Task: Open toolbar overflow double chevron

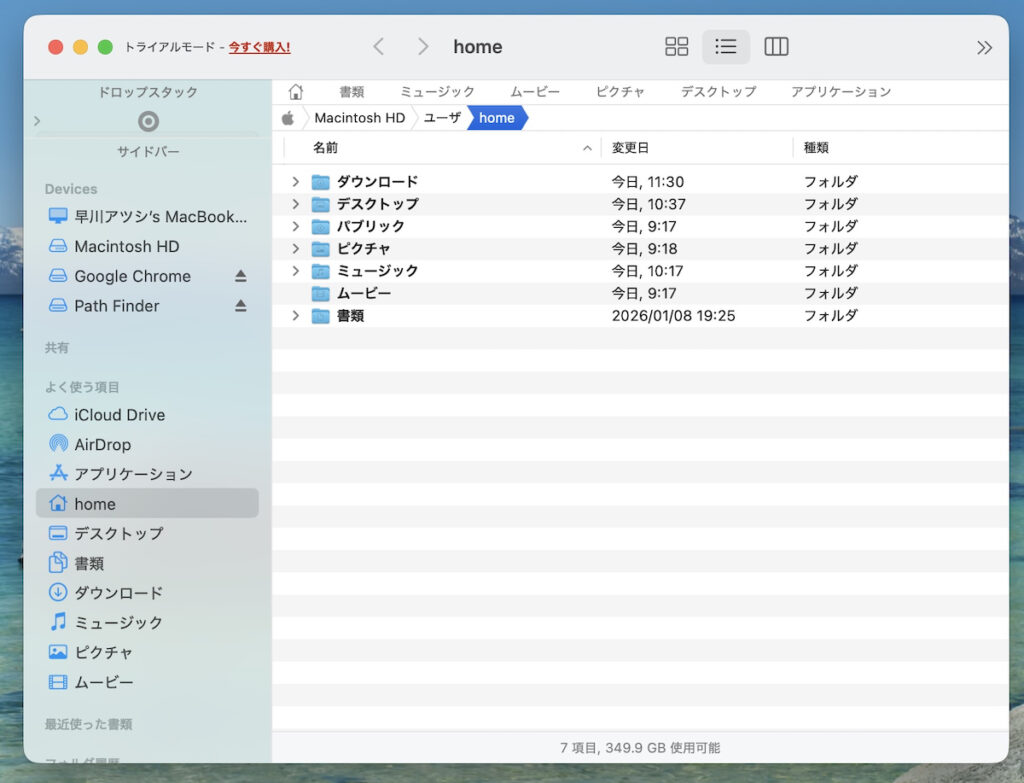Action: click(x=984, y=47)
